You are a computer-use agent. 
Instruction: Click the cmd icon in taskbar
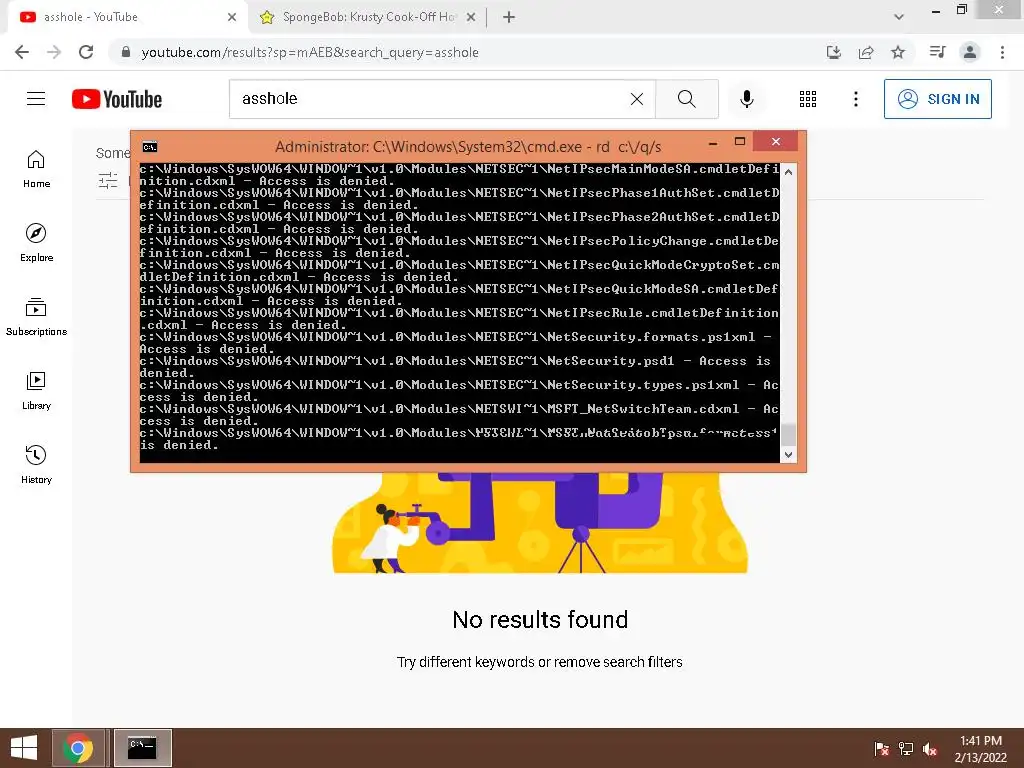click(142, 748)
